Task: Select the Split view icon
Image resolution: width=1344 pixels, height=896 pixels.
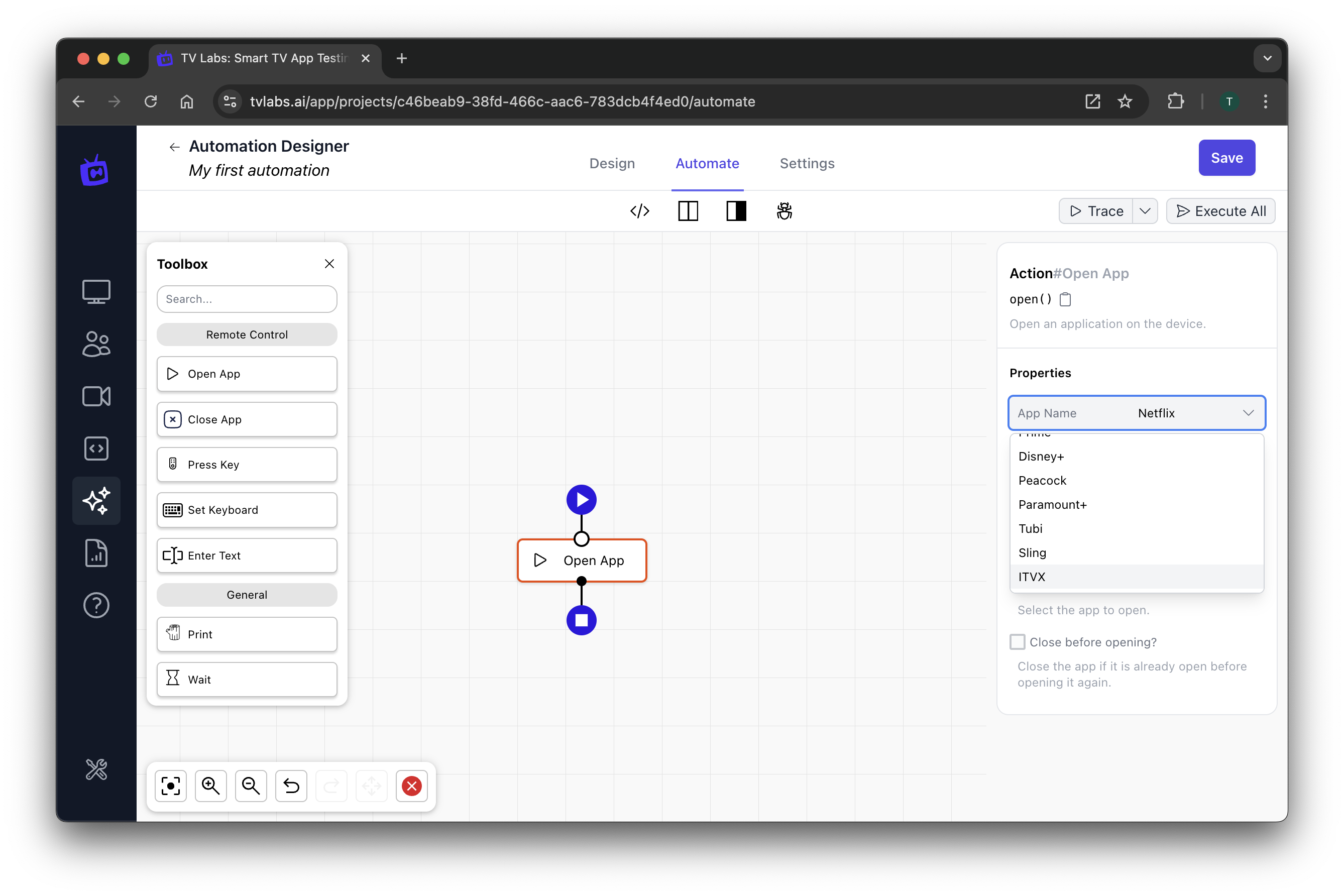Action: (687, 210)
